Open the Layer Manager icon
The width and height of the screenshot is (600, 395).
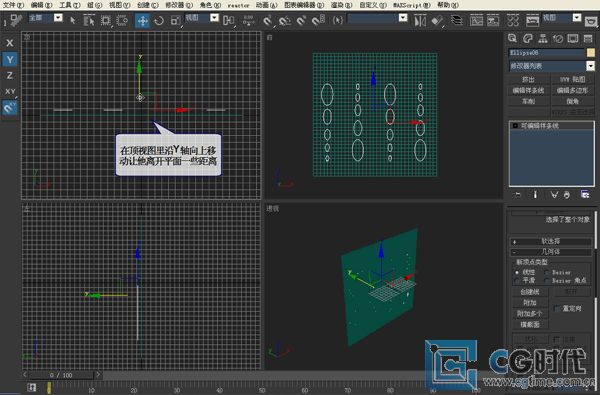(456, 20)
